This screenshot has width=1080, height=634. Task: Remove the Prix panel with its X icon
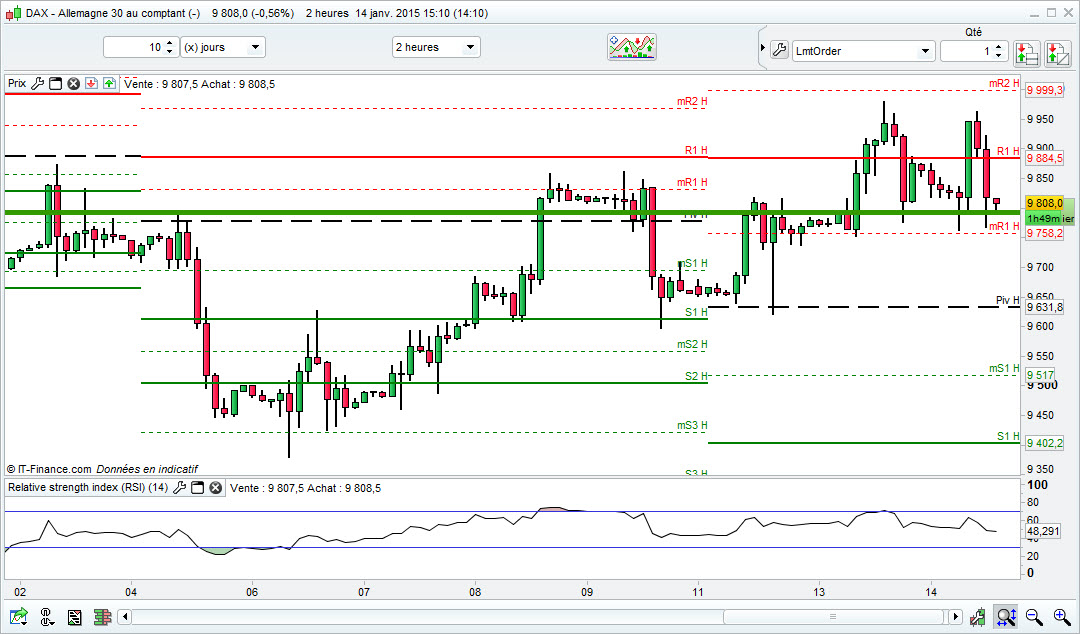tap(74, 83)
